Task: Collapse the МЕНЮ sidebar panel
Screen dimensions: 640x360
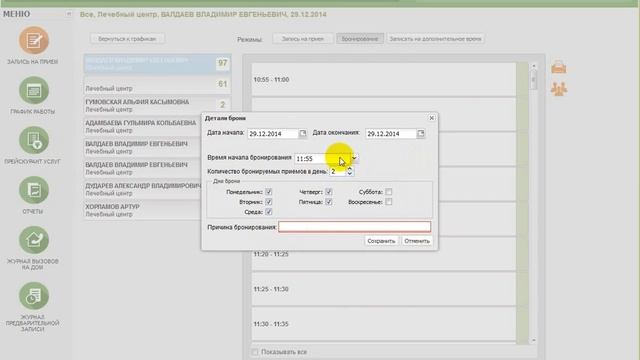Action: pyautogui.click(x=69, y=14)
